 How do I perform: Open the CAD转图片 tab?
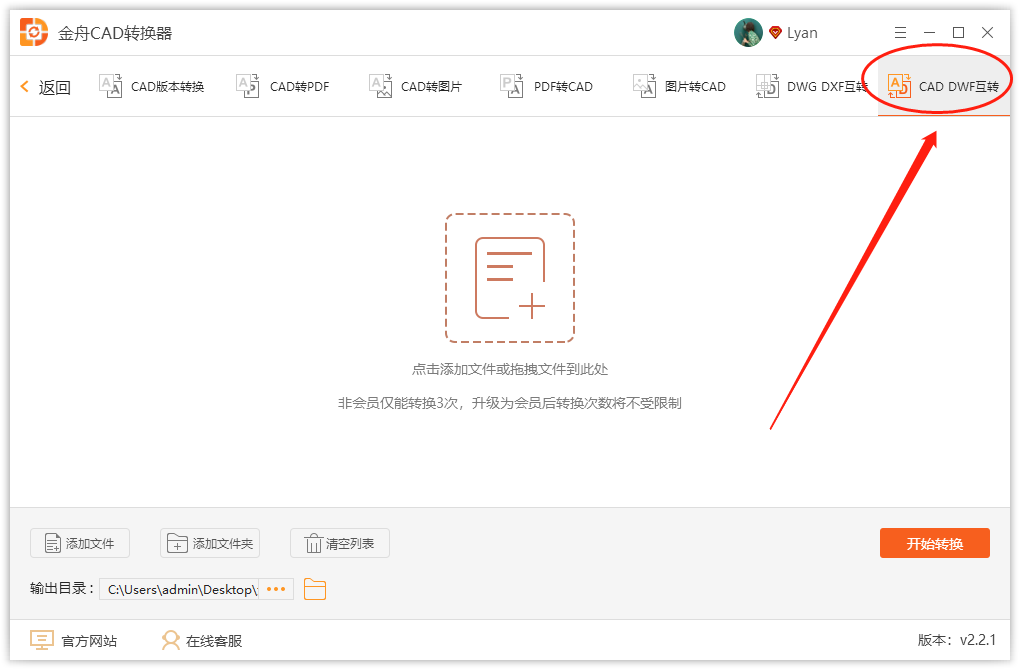(416, 87)
